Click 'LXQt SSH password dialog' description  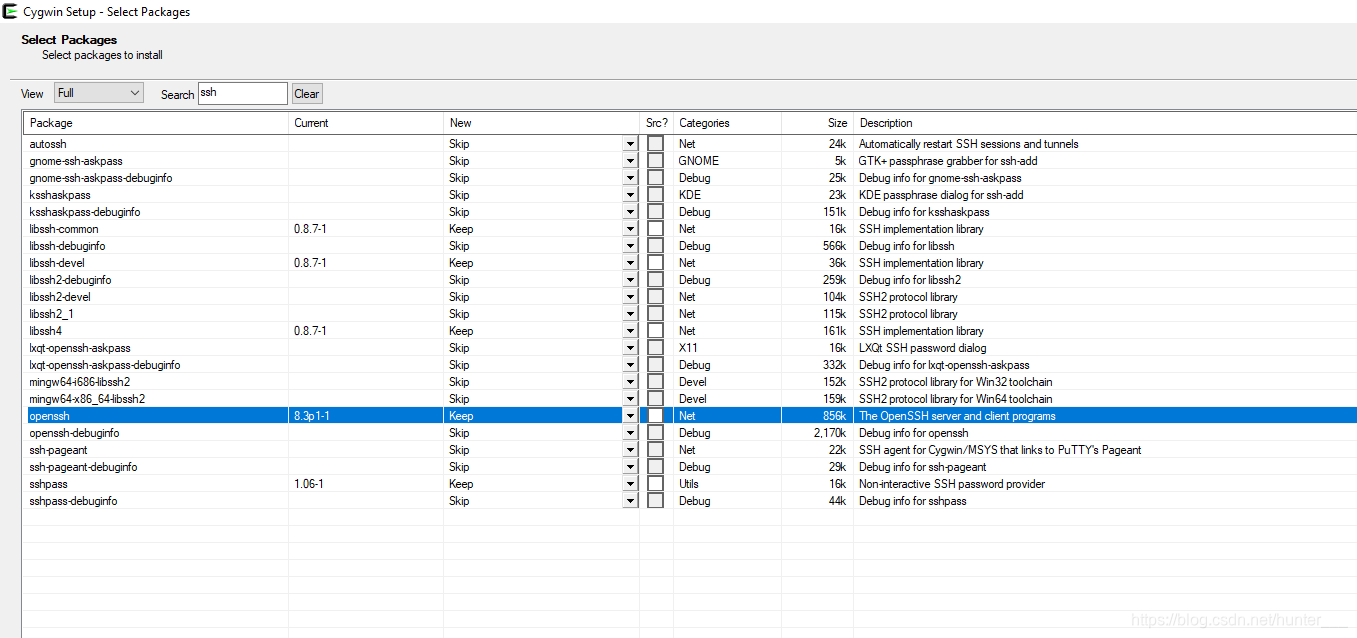(923, 348)
